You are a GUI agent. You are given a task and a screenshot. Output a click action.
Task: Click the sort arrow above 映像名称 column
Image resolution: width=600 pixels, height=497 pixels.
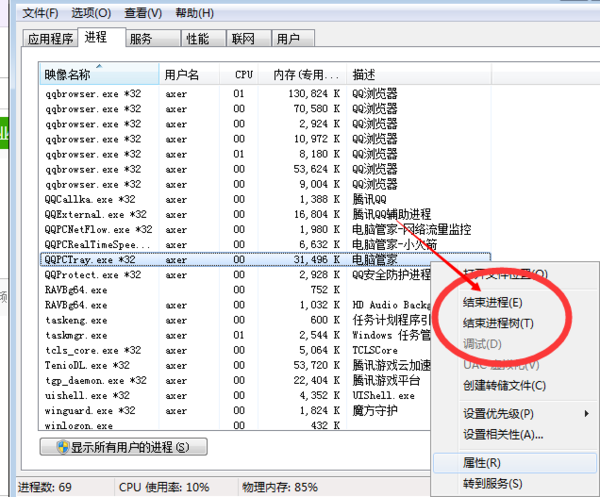click(x=99, y=66)
